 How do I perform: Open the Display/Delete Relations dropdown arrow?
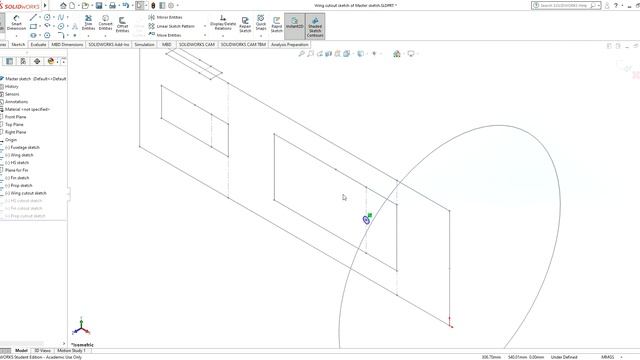click(223, 36)
